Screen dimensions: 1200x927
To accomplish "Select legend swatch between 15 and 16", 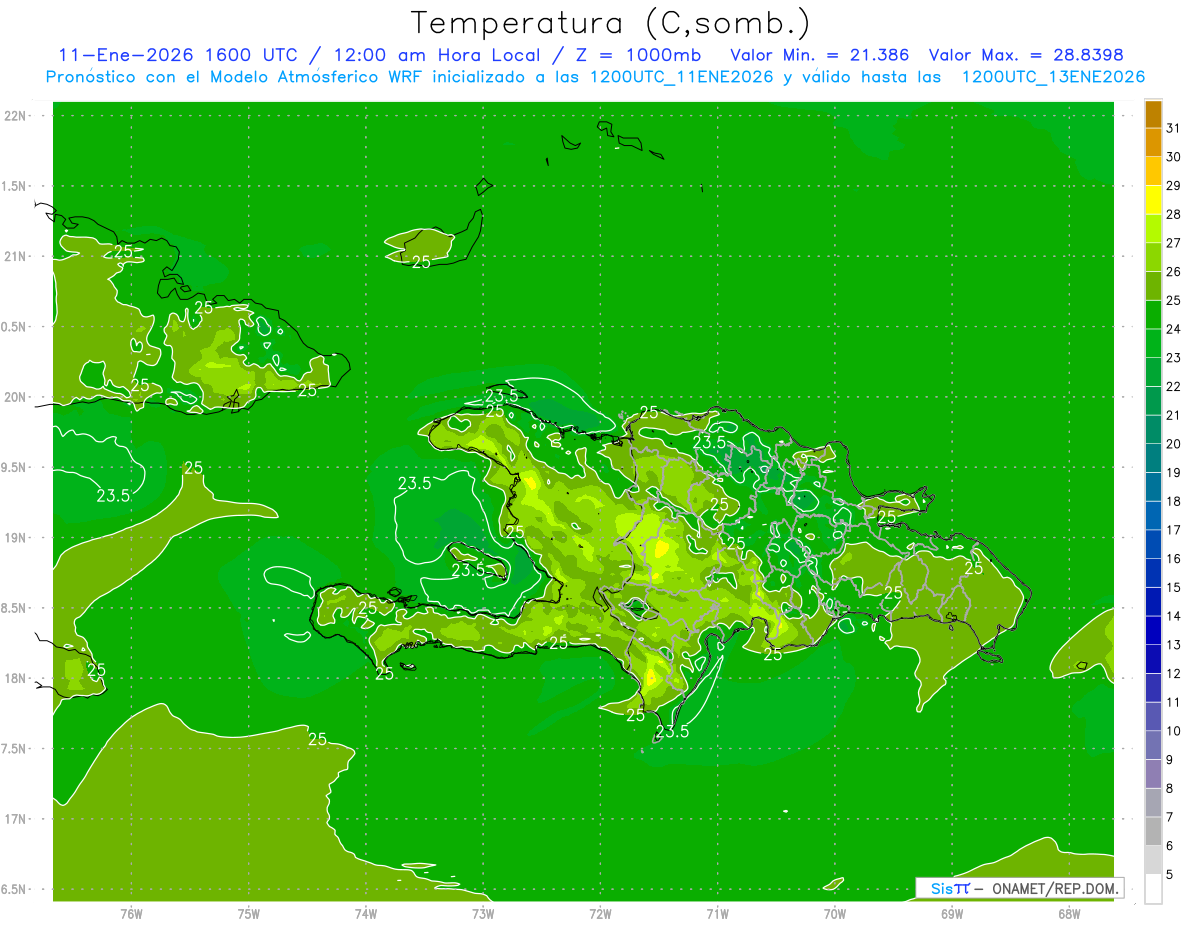I will (1153, 572).
